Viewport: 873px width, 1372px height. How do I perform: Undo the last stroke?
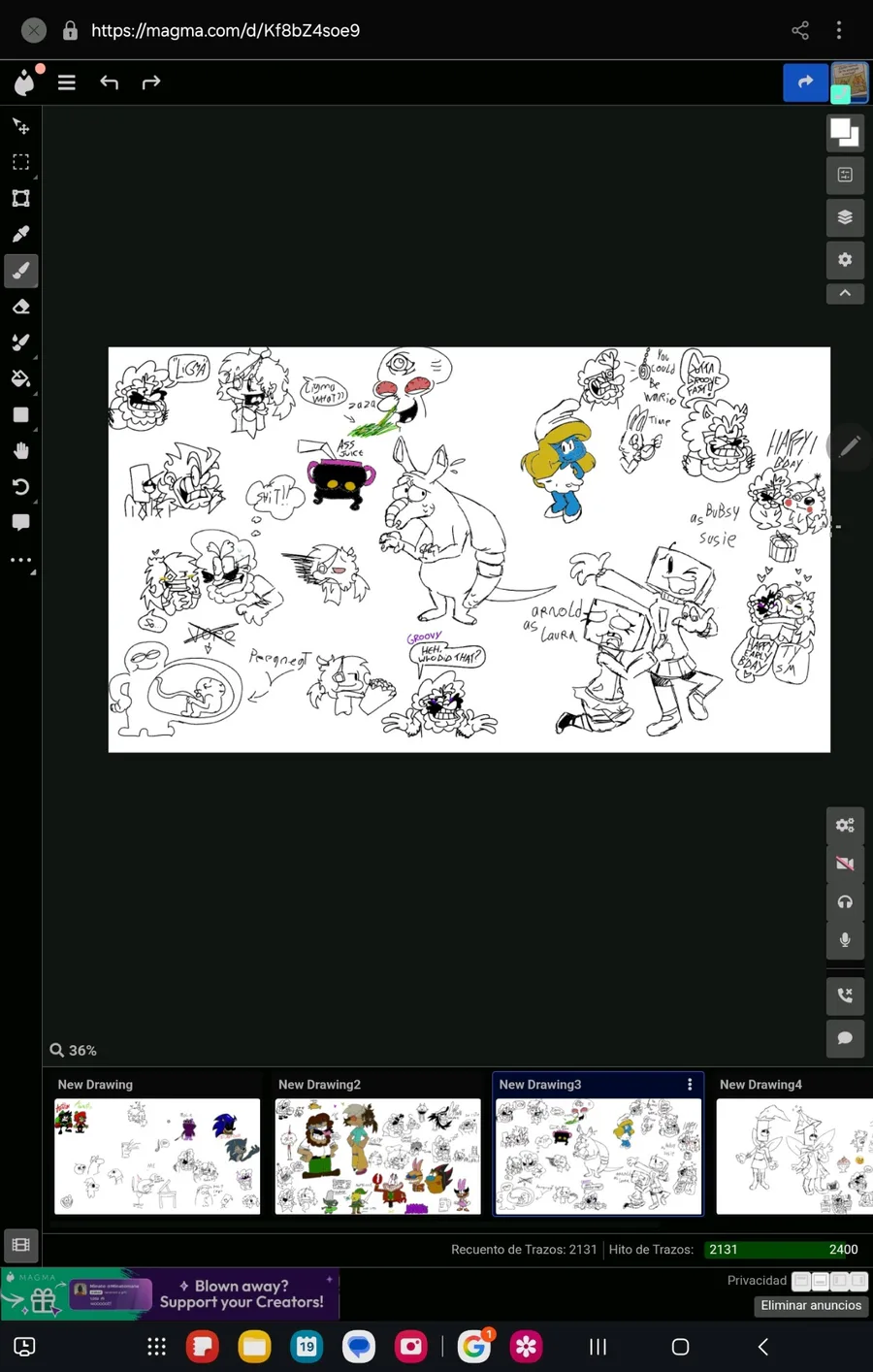coord(109,82)
